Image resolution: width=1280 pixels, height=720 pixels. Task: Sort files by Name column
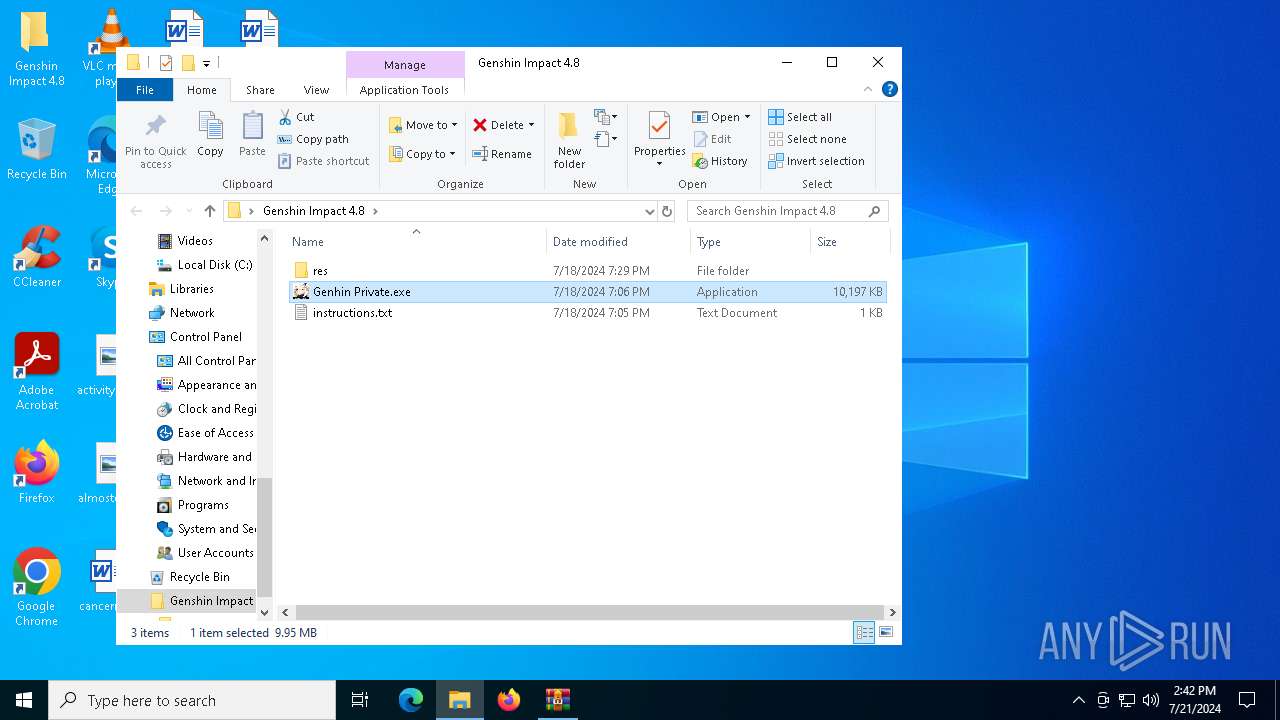click(x=416, y=242)
